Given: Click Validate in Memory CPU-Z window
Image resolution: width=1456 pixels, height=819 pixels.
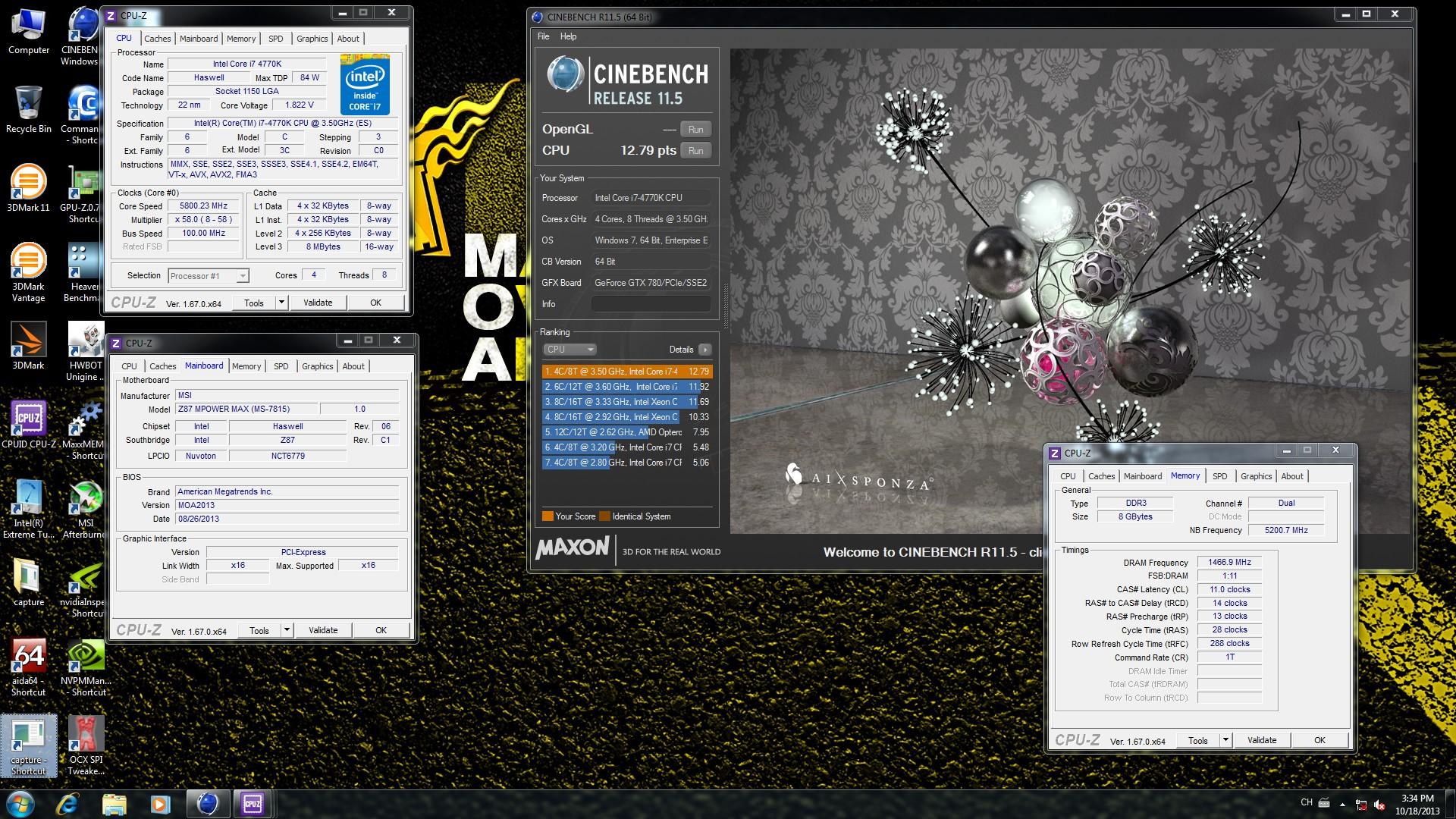Looking at the screenshot, I should point(1262,740).
